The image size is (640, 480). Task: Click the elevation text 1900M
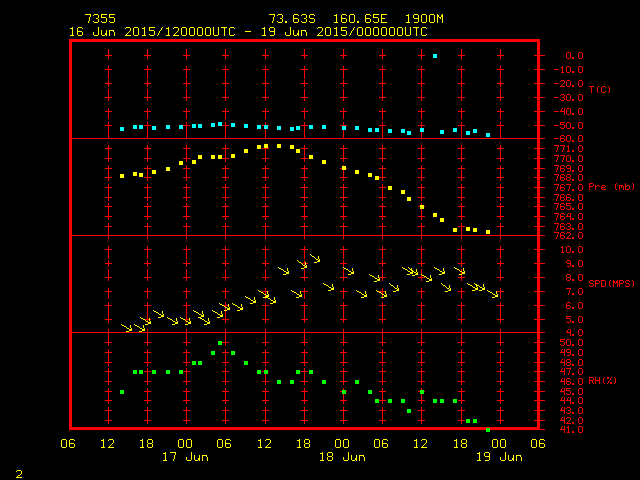tap(424, 19)
